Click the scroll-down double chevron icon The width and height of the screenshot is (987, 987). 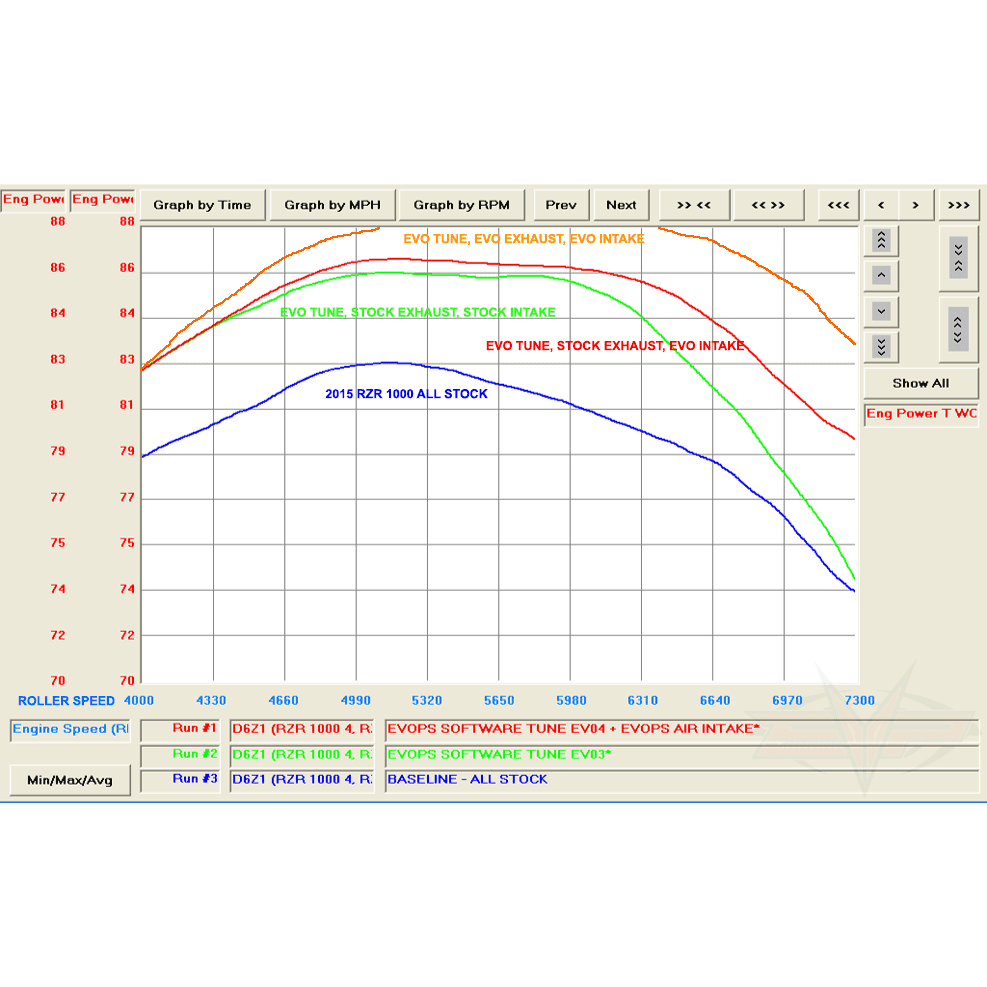[881, 347]
